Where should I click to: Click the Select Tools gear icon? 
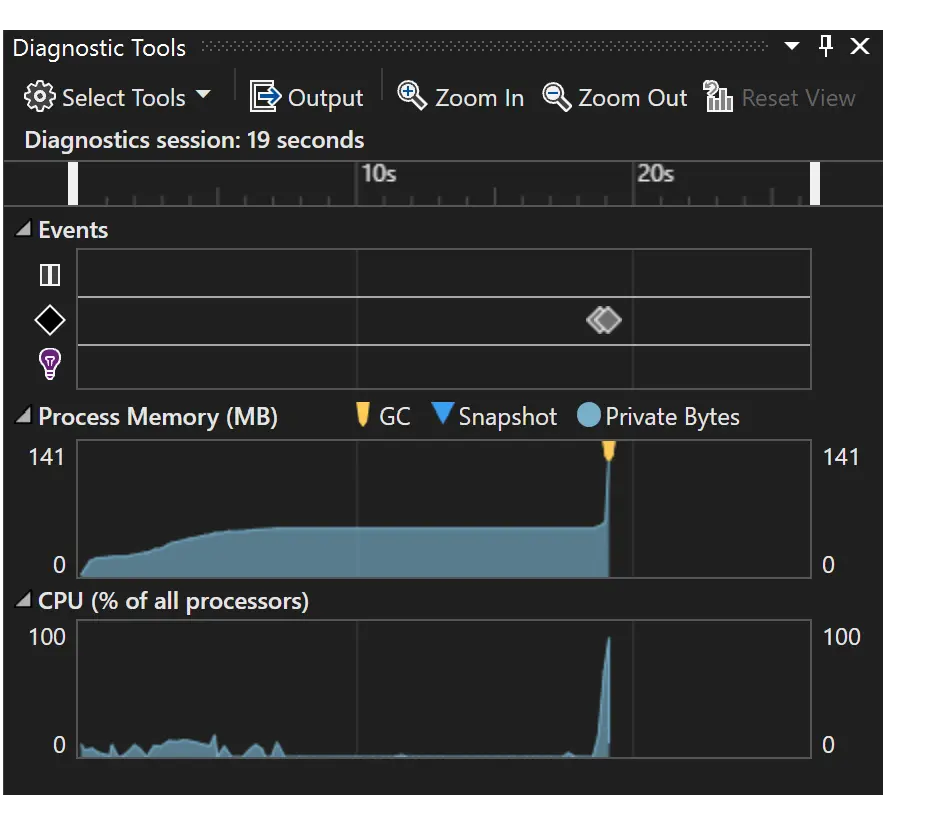coord(40,97)
